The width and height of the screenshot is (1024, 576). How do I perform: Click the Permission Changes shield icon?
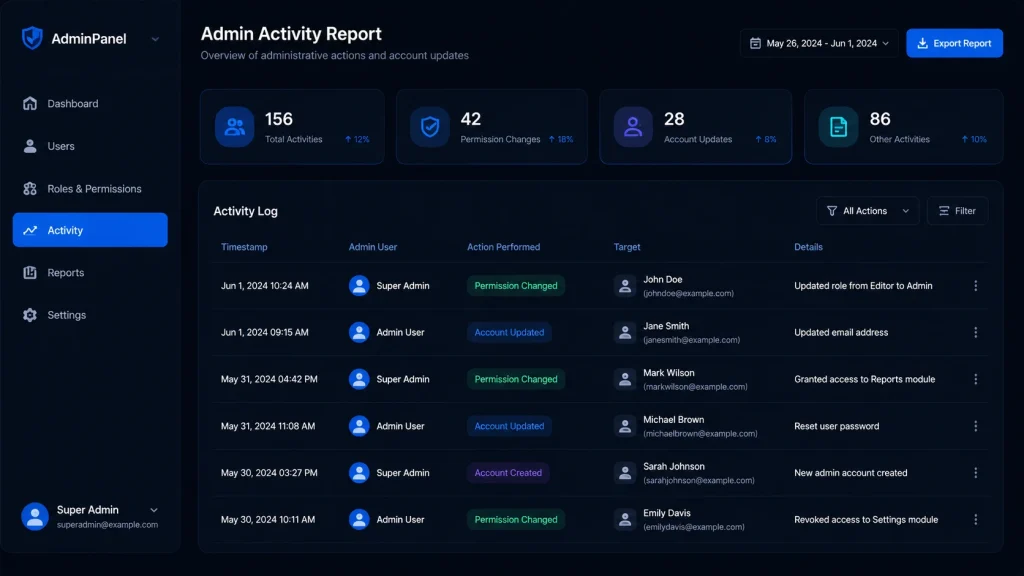[430, 127]
